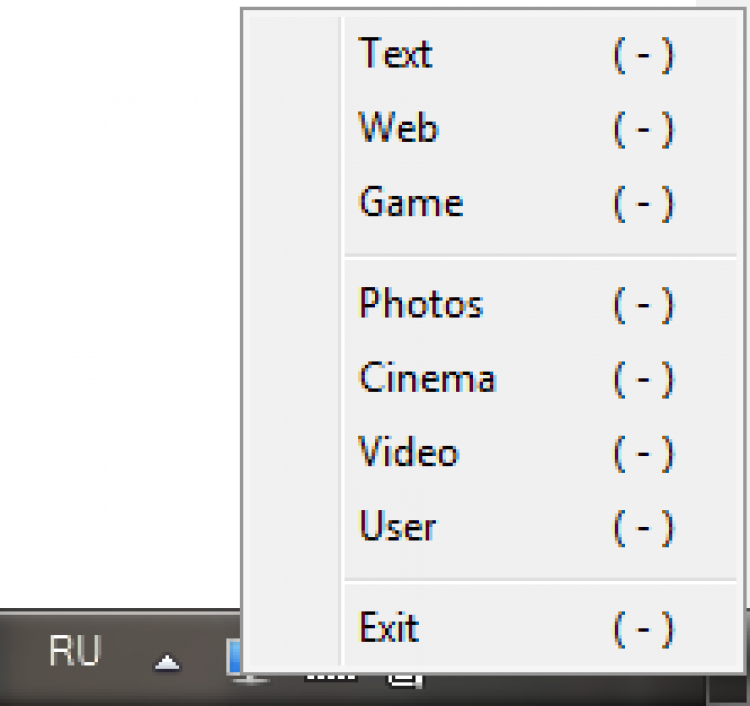Click the ( - ) hotkey label beside Exit
The height and width of the screenshot is (706, 750).
pyautogui.click(x=643, y=628)
